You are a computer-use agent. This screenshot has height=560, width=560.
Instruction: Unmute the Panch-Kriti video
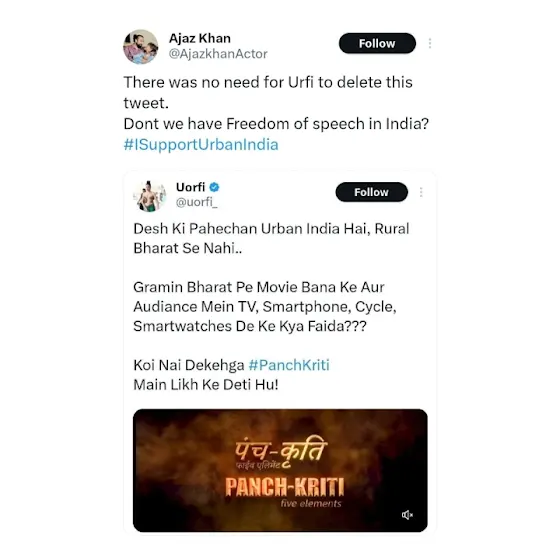407,515
